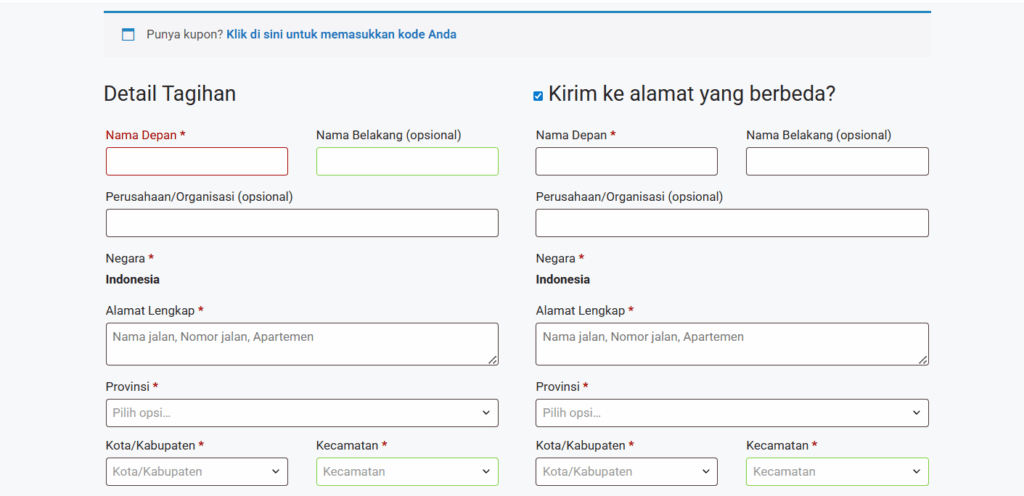Click the shipping address textarea resize handle
This screenshot has height=496, width=1024.
click(x=922, y=360)
